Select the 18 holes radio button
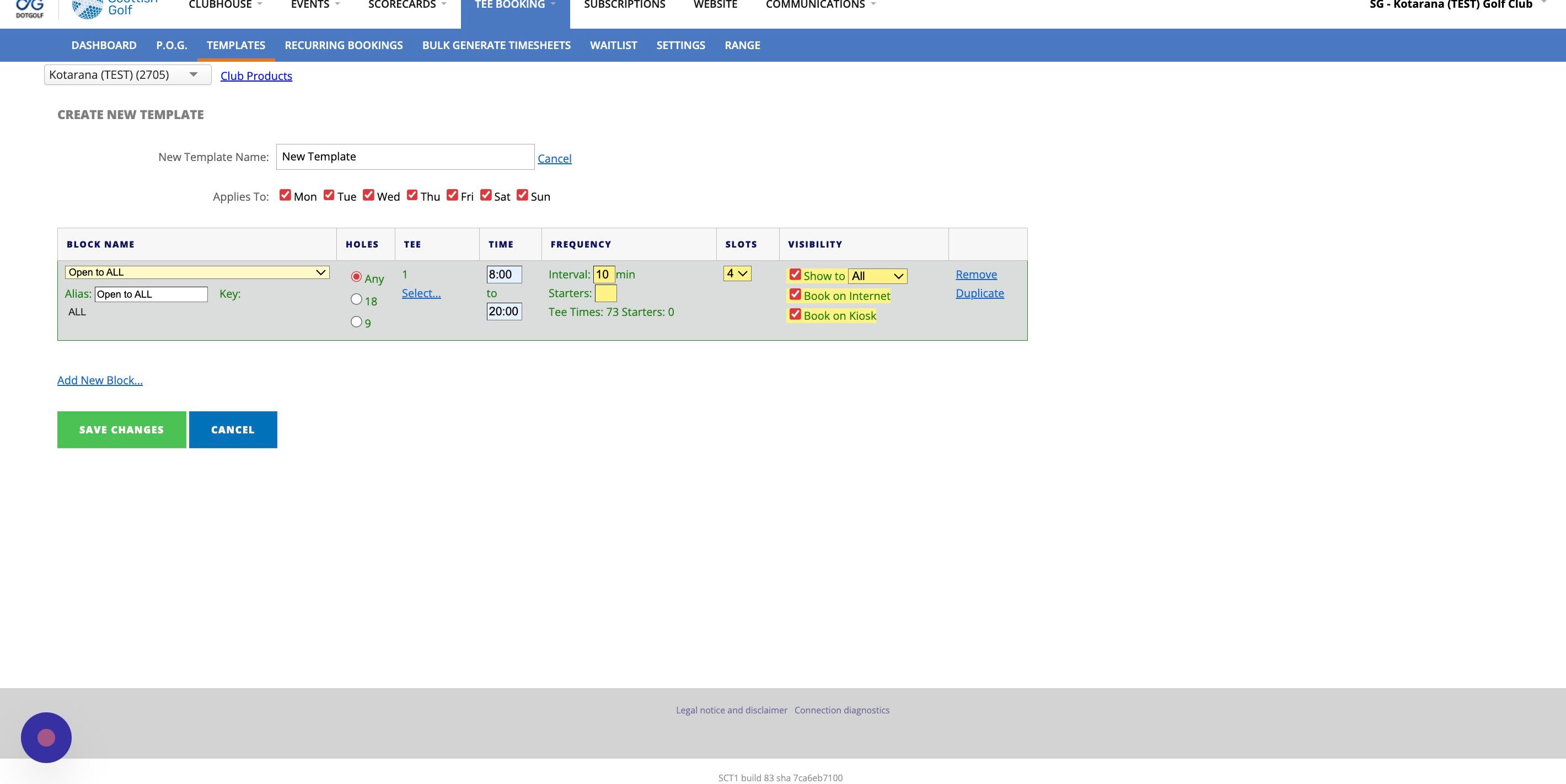Image resolution: width=1566 pixels, height=784 pixels. (x=356, y=299)
